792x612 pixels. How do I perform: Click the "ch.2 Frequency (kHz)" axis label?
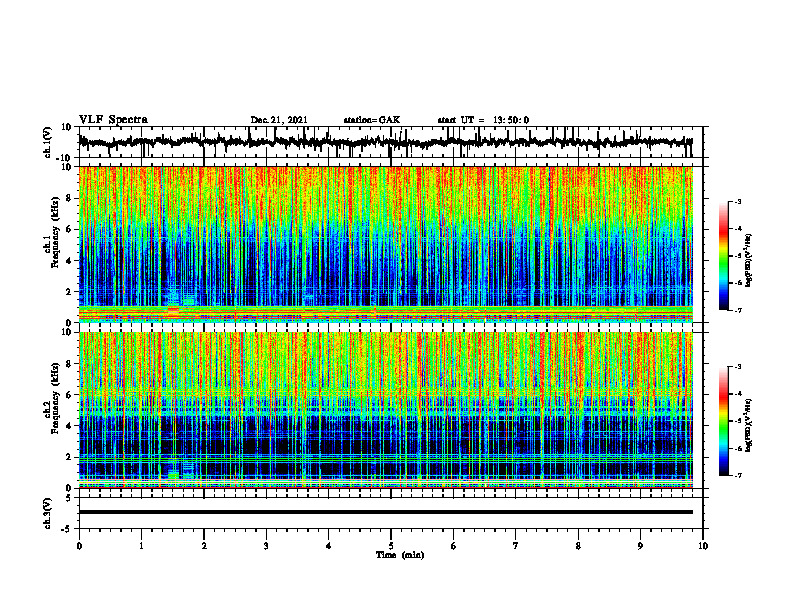click(51, 398)
